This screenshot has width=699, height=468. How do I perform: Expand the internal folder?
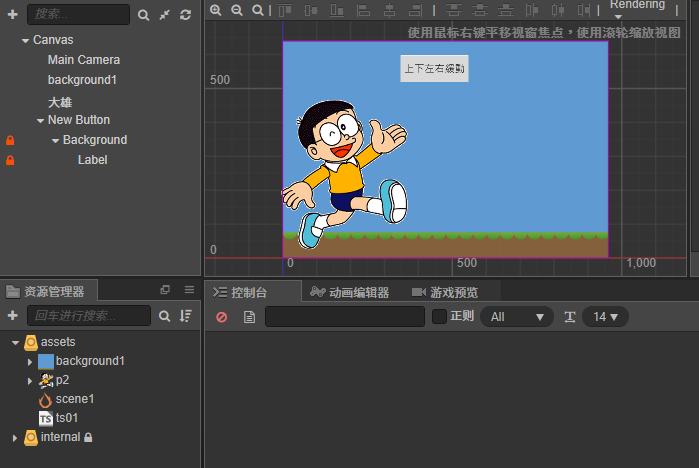[15, 438]
